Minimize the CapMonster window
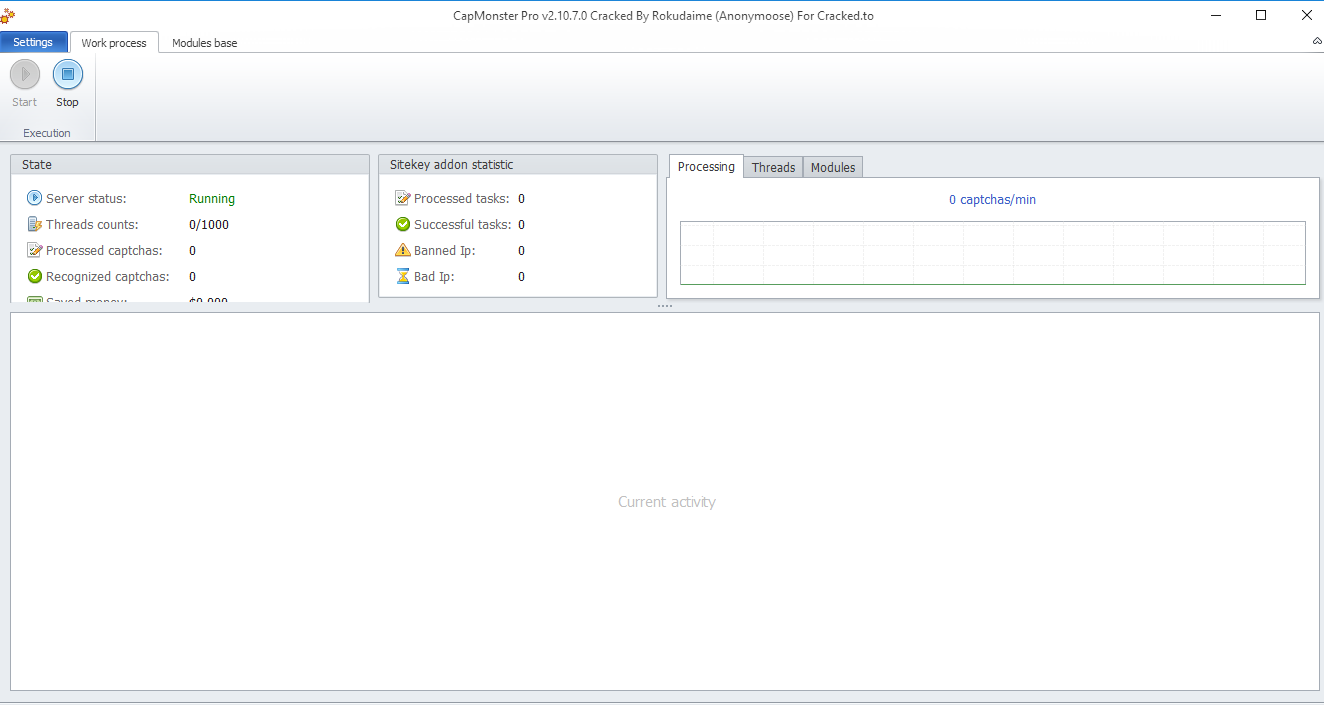This screenshot has width=1324, height=705. 1216,15
